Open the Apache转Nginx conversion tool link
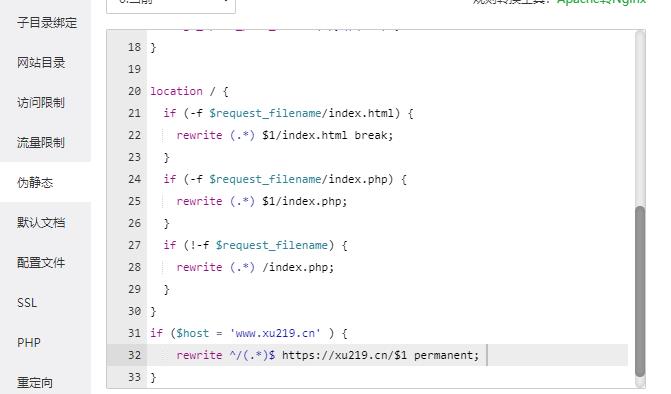This screenshot has width=671, height=394. point(601,2)
